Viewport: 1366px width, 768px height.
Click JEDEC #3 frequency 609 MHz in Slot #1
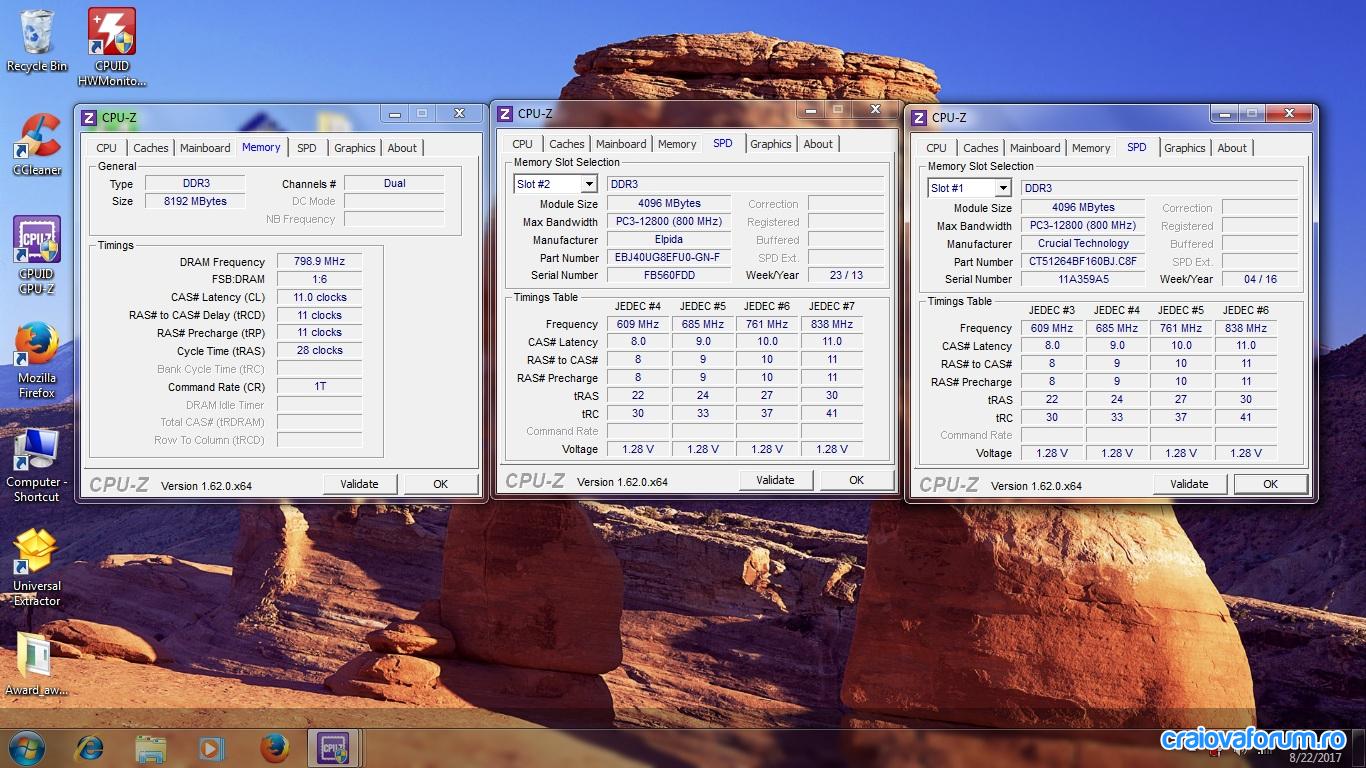pyautogui.click(x=1052, y=329)
